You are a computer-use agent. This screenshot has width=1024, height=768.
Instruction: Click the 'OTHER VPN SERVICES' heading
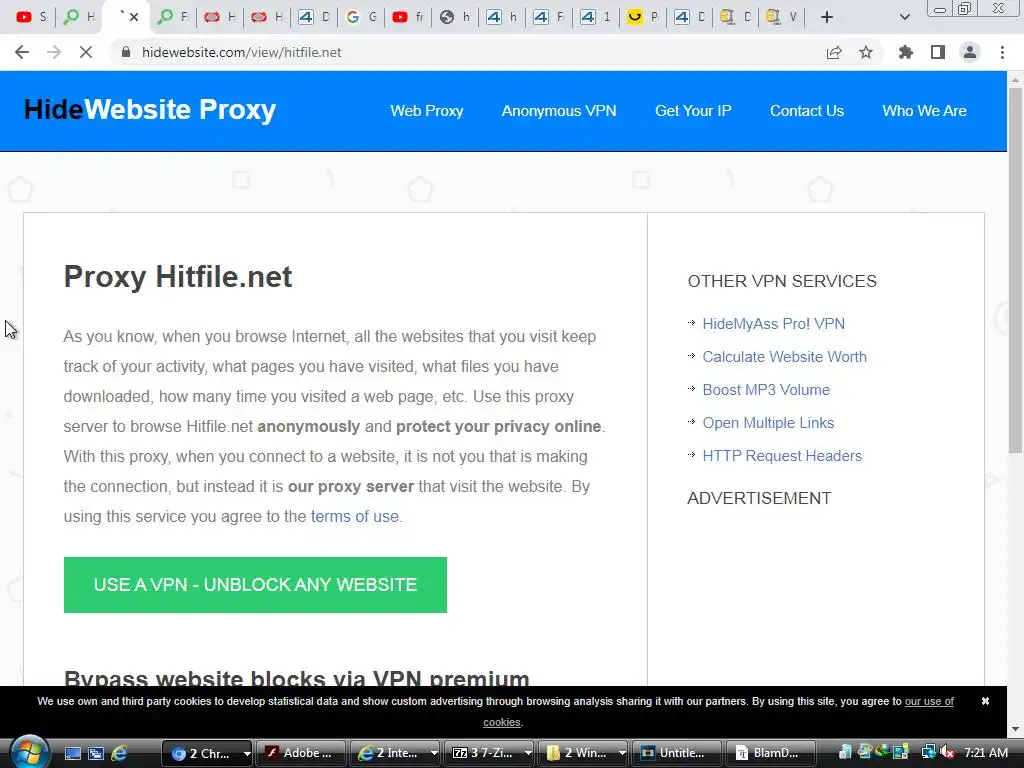point(782,281)
